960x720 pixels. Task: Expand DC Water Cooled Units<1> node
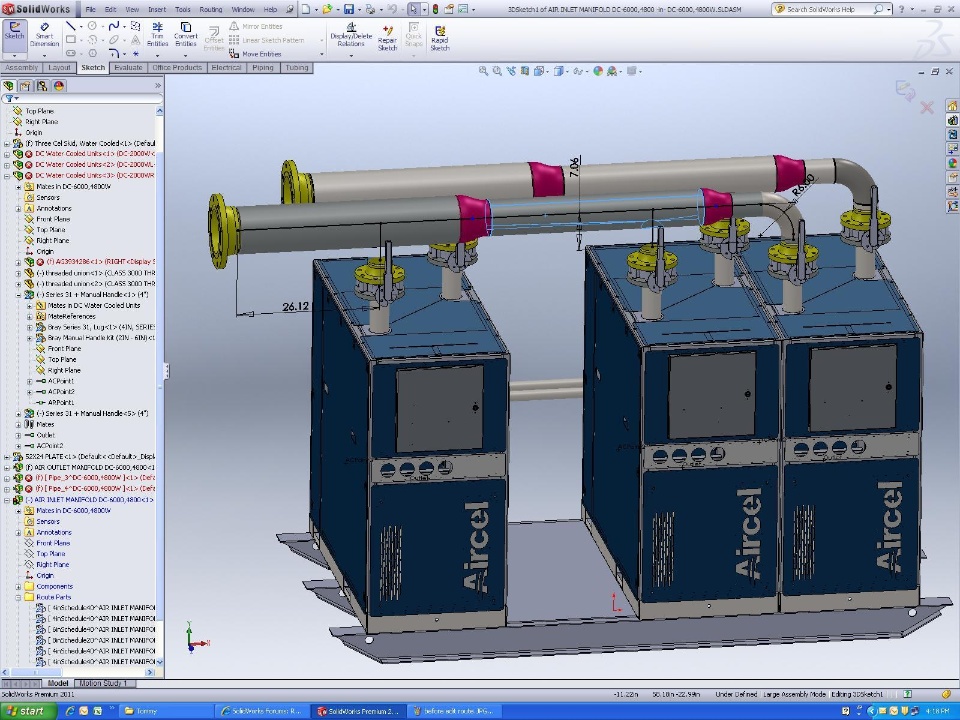tap(7, 154)
